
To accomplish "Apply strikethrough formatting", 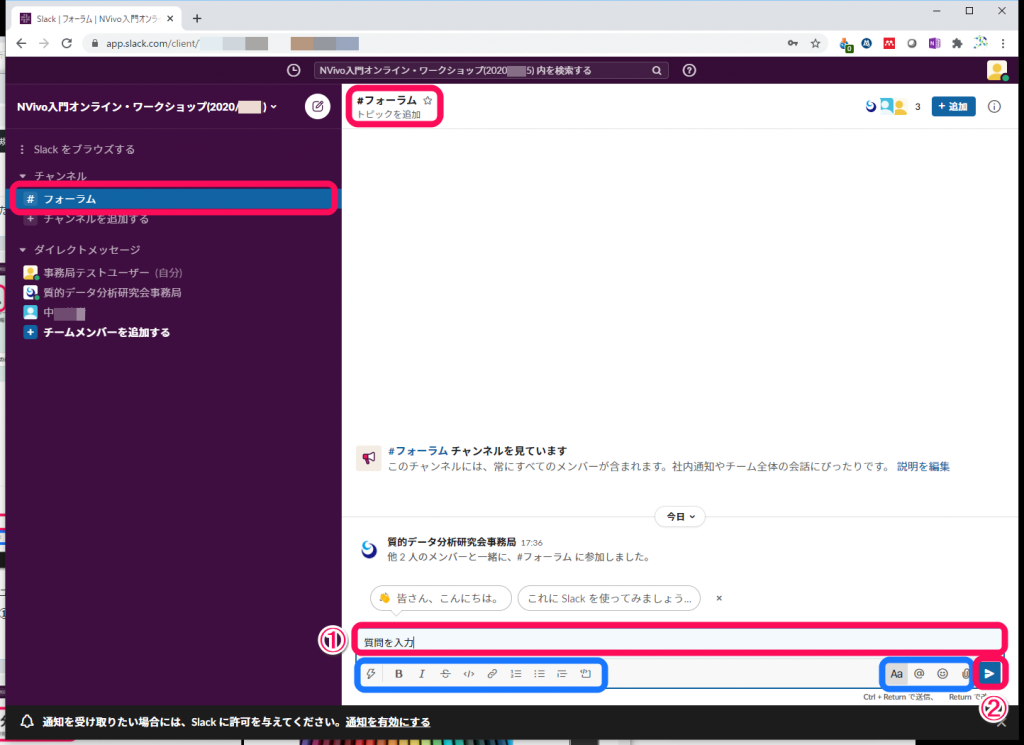I will point(445,674).
